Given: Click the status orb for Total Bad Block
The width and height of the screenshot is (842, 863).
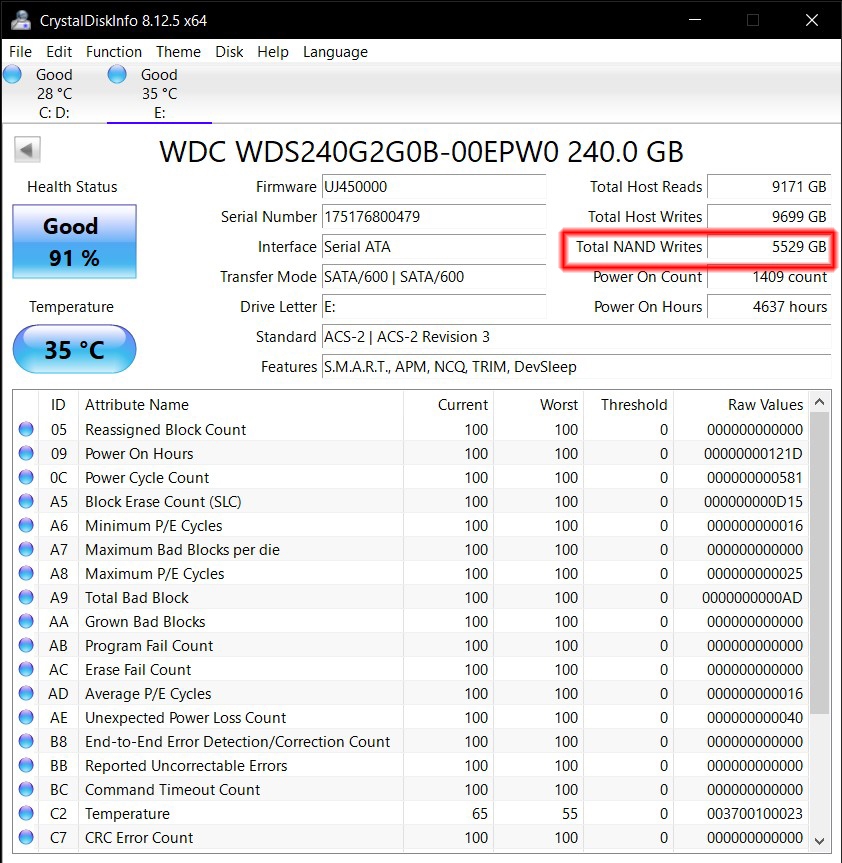Looking at the screenshot, I should pyautogui.click(x=26, y=597).
